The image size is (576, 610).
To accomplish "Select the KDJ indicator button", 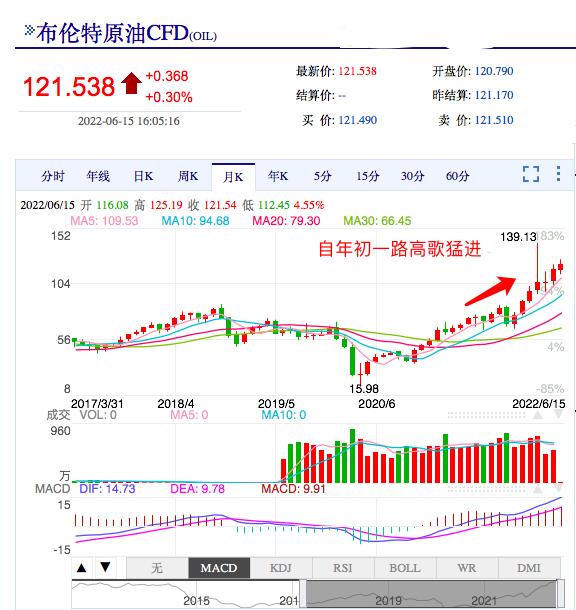I will point(281,568).
